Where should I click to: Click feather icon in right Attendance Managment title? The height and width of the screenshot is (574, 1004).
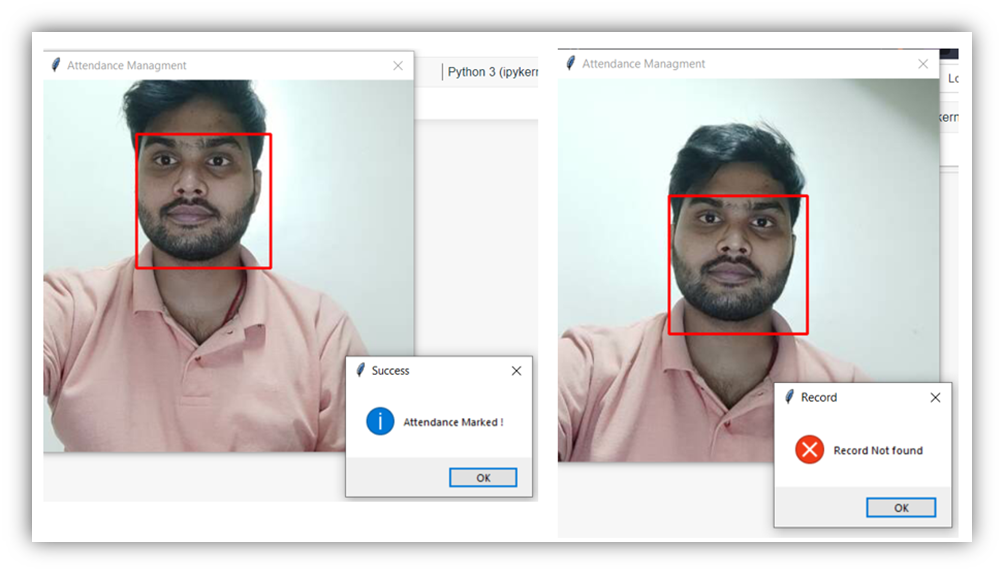(x=571, y=63)
